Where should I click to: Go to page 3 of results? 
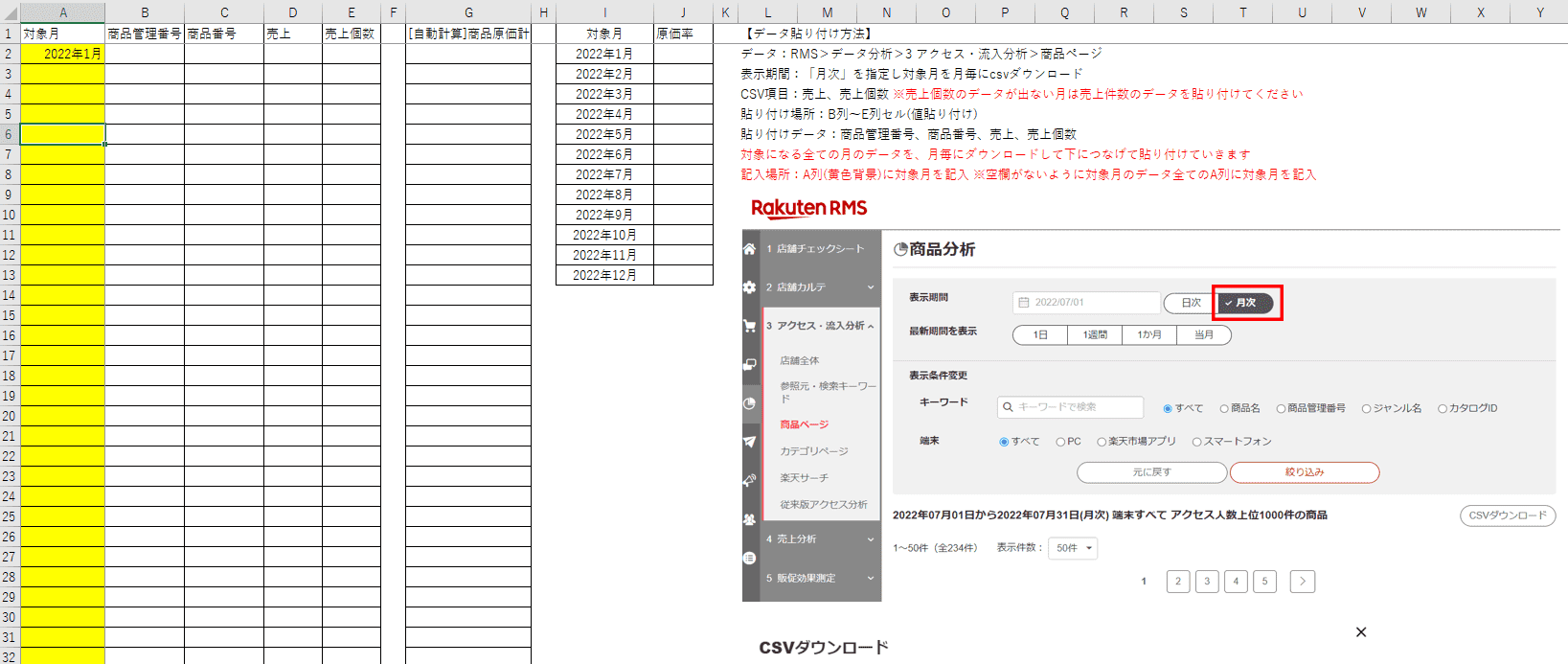1207,582
